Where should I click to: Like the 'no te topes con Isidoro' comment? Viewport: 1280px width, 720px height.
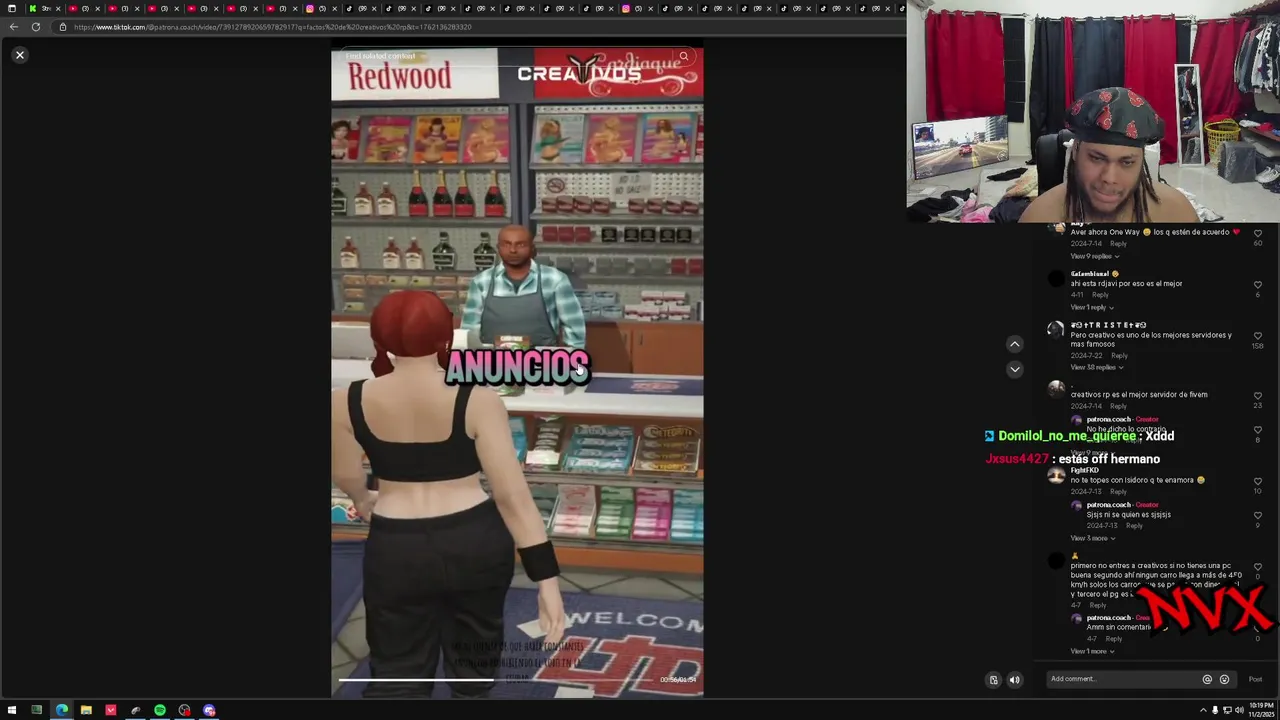click(x=1258, y=481)
